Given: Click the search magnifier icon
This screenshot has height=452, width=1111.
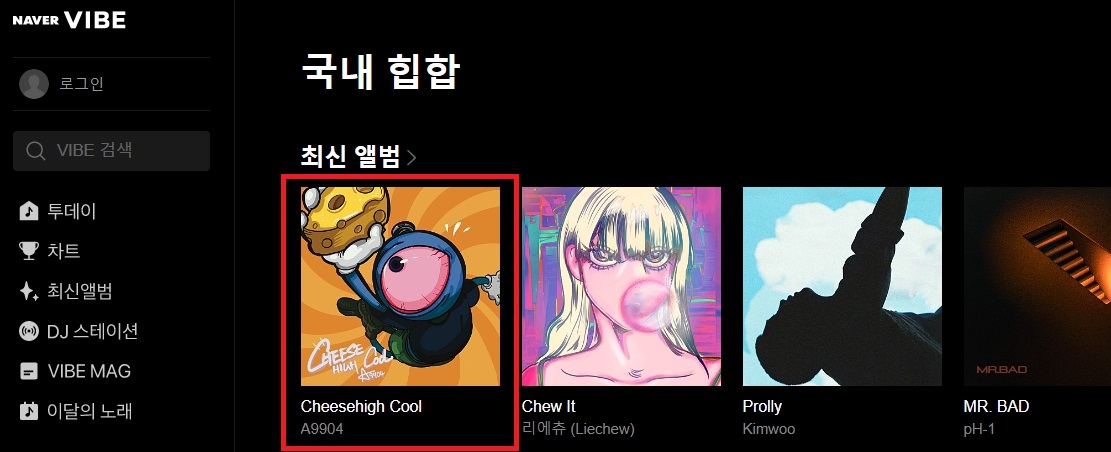Looking at the screenshot, I should click(35, 150).
